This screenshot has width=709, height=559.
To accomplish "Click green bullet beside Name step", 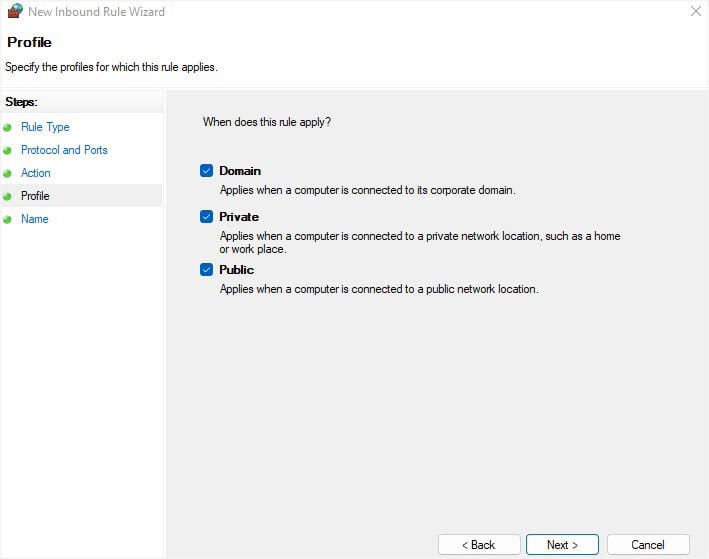I will point(7,219).
